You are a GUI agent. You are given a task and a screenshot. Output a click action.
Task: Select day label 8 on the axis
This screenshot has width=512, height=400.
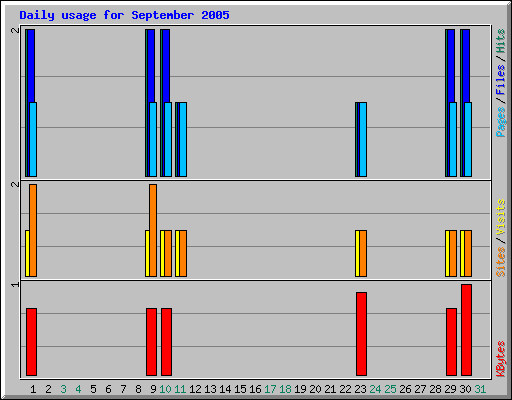(138, 389)
